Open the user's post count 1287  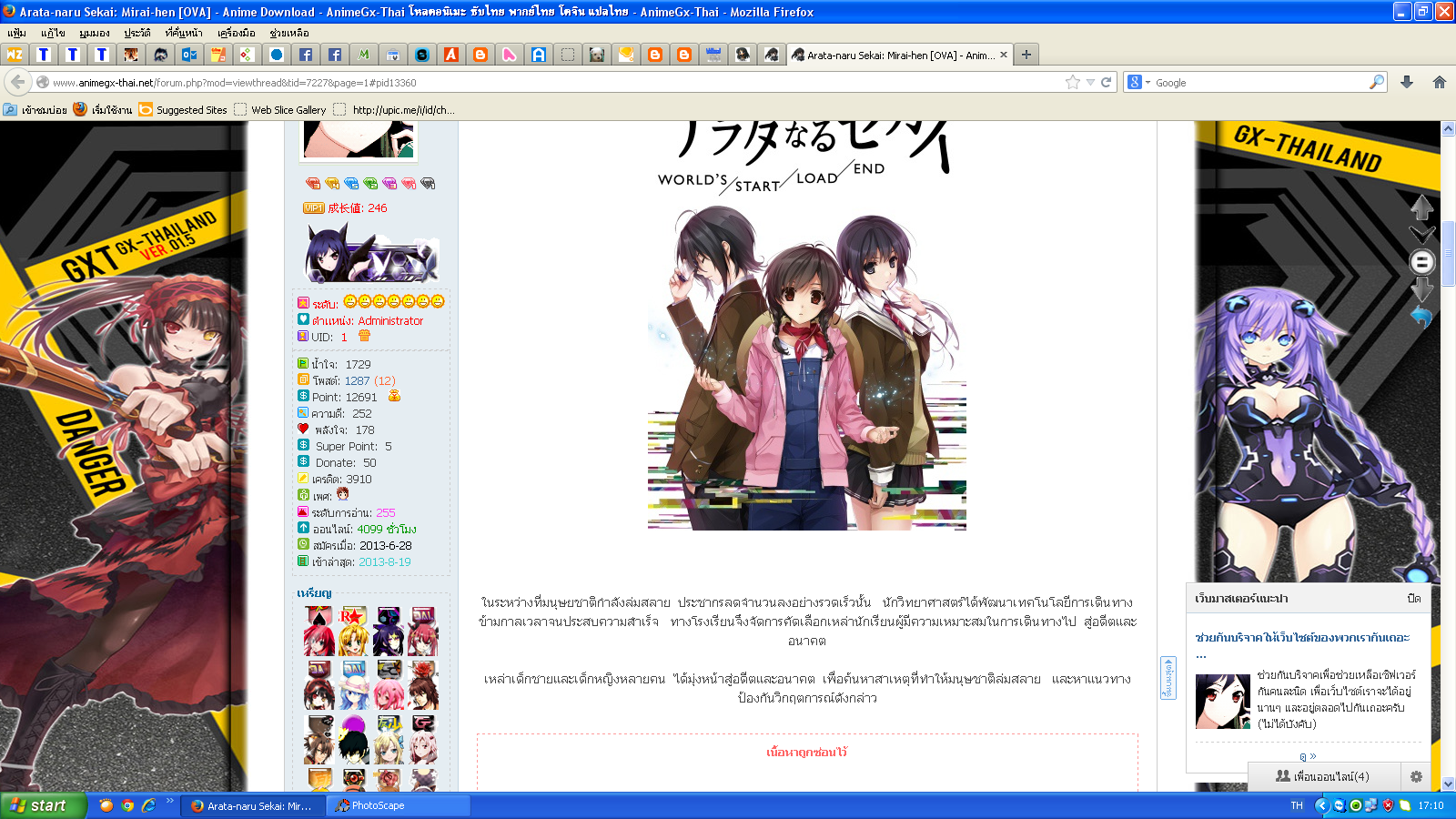click(357, 380)
